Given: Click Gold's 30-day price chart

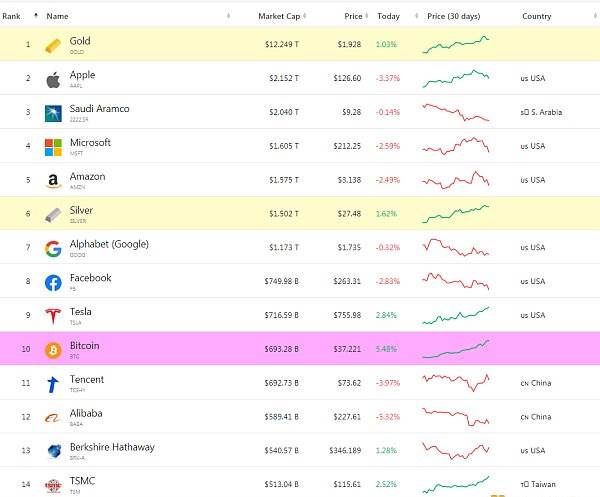Looking at the screenshot, I should click(x=455, y=44).
